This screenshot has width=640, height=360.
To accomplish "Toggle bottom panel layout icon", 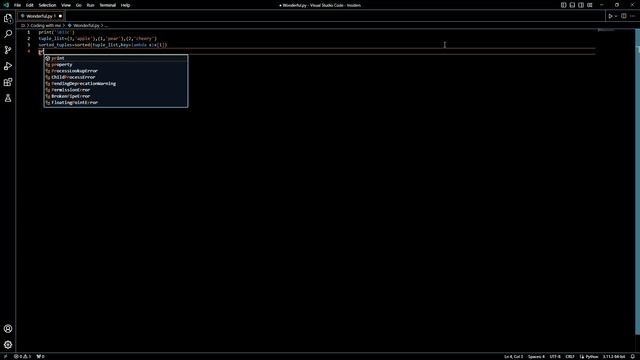I will [572, 5].
